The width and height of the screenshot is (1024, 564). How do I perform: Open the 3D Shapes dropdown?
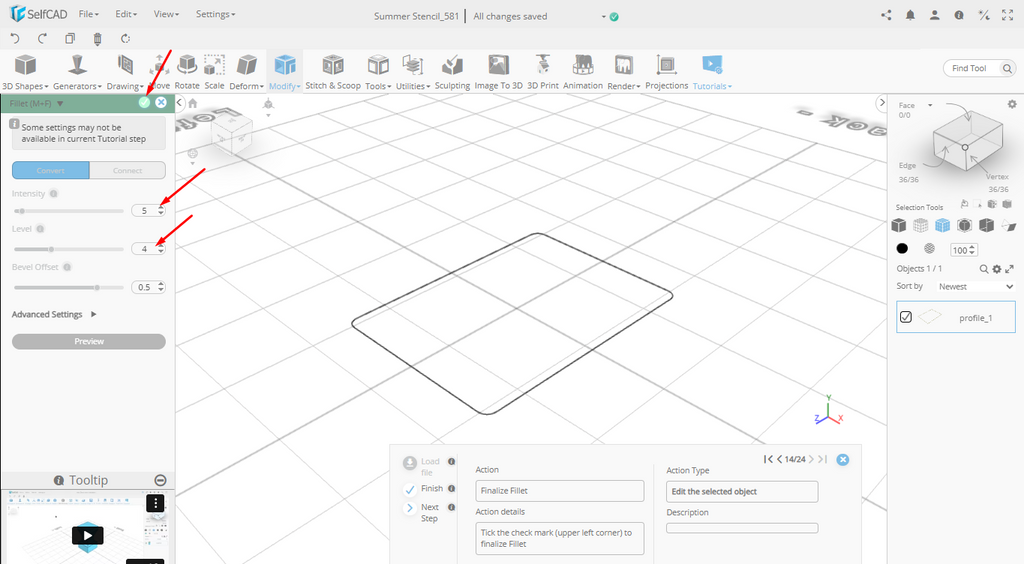25,86
